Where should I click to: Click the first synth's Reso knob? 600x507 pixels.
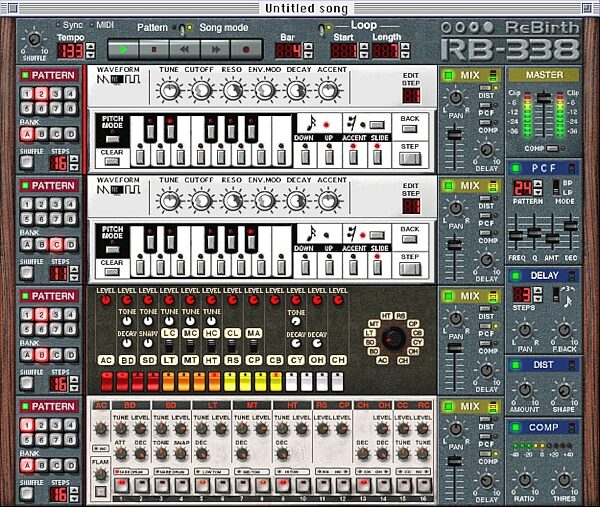point(233,90)
